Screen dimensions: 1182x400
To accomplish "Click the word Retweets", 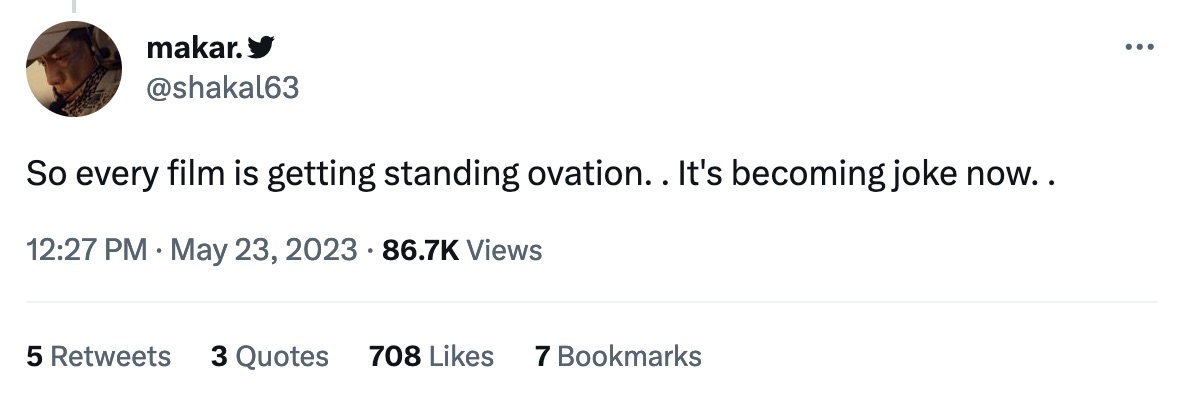I will [110, 356].
